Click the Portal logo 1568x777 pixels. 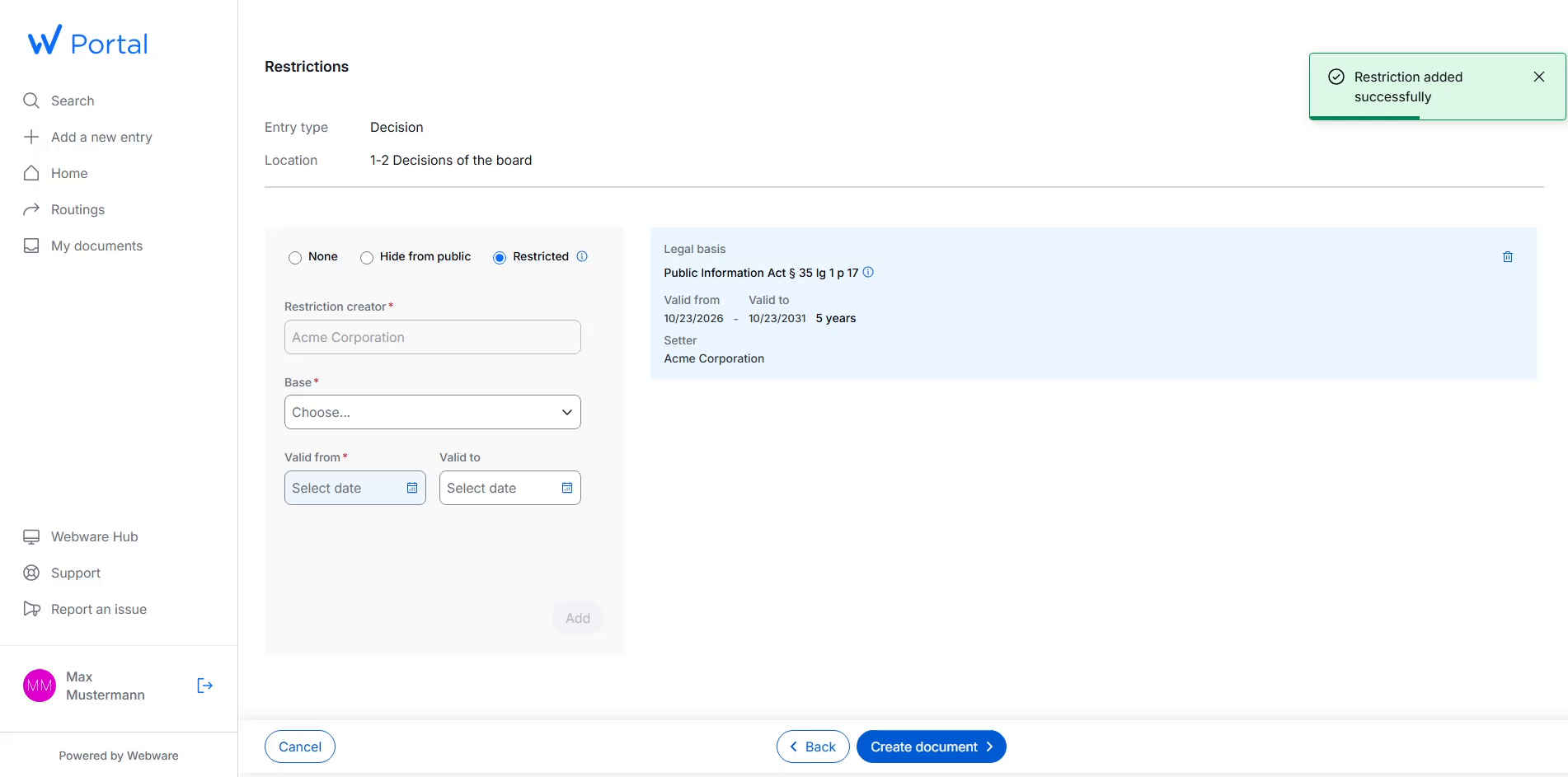[88, 41]
